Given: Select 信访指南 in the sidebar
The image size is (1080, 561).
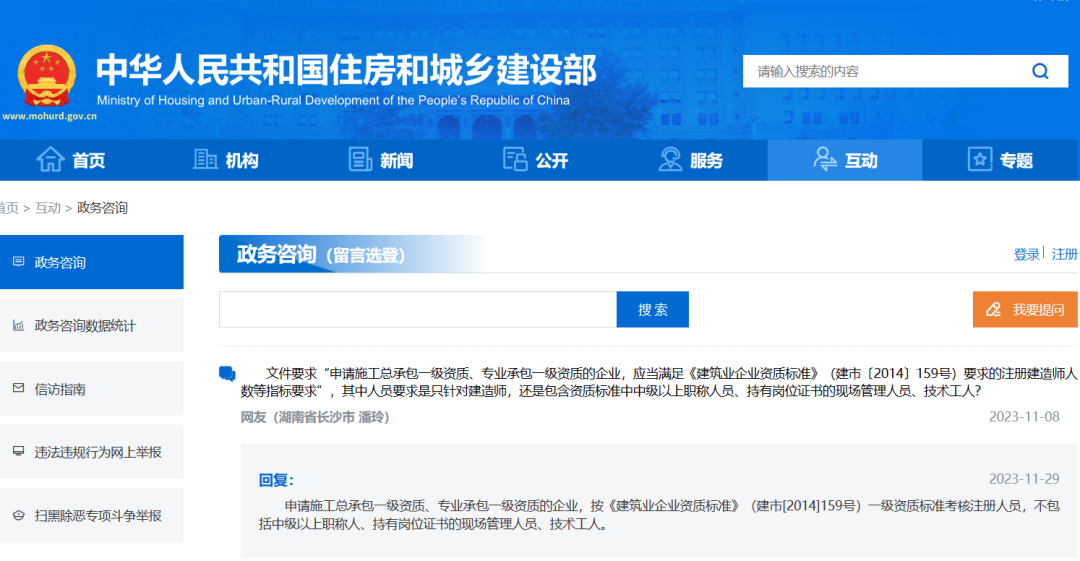Looking at the screenshot, I should (x=92, y=389).
